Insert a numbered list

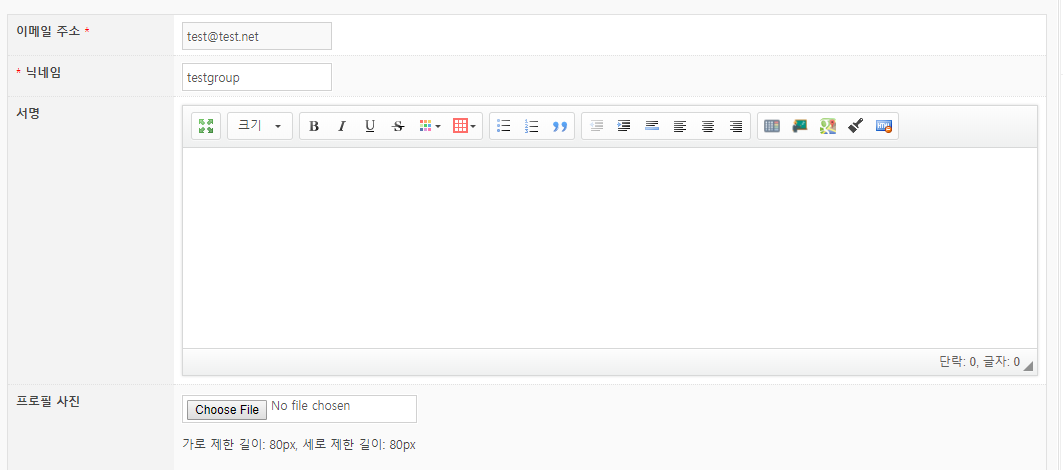pos(532,126)
